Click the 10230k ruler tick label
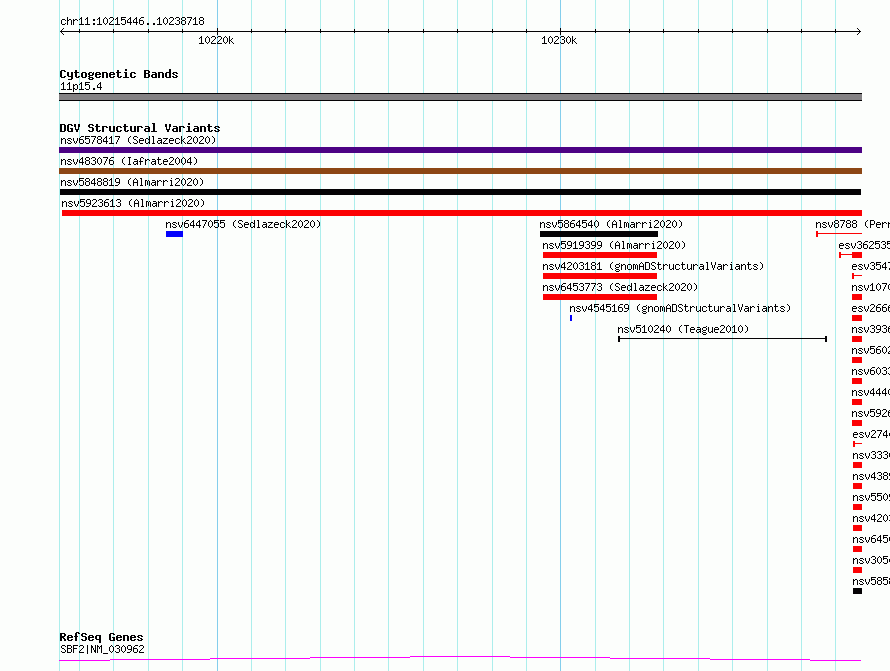 click(x=559, y=40)
